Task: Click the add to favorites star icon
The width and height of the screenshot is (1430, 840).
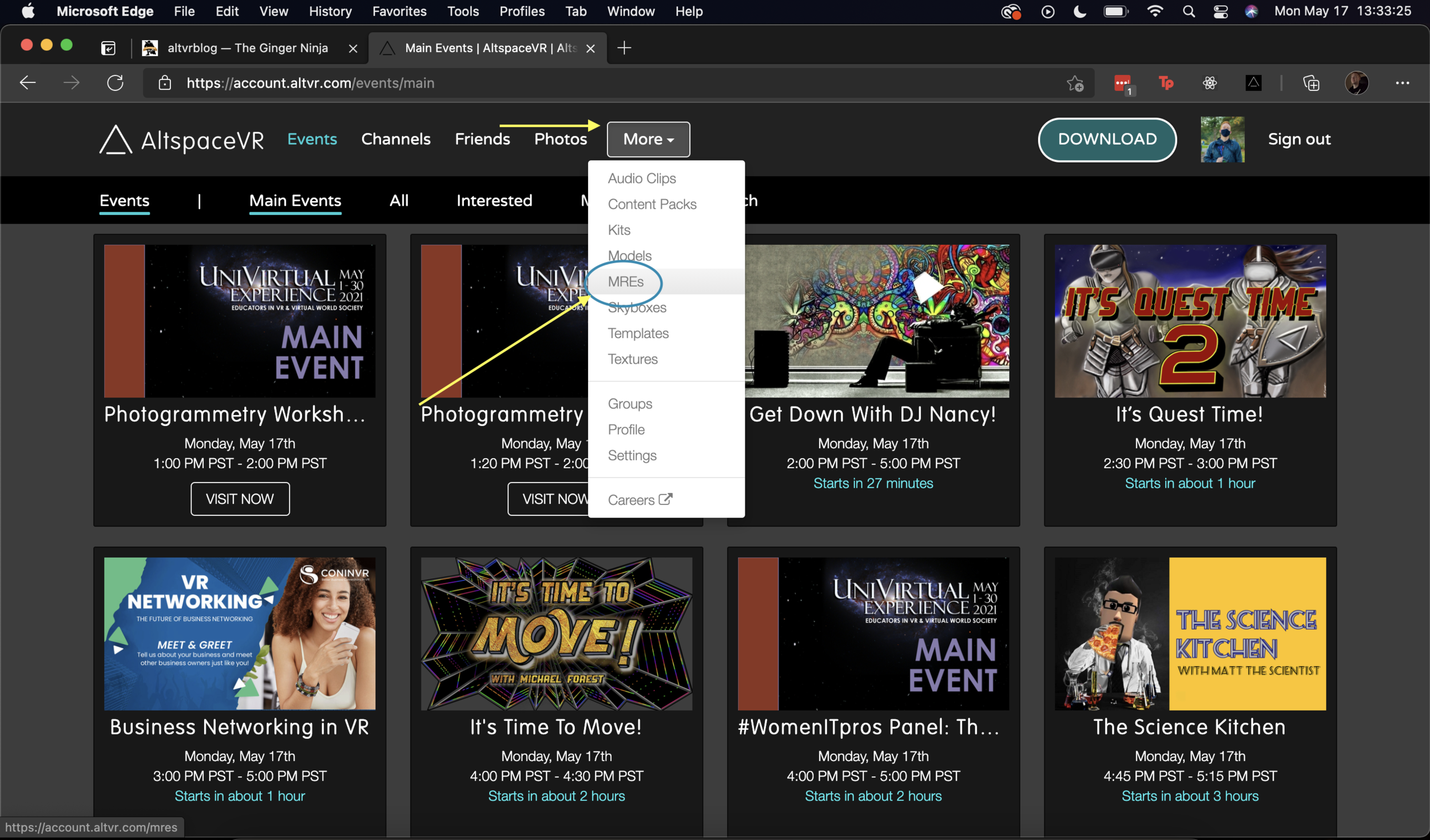Action: point(1075,83)
